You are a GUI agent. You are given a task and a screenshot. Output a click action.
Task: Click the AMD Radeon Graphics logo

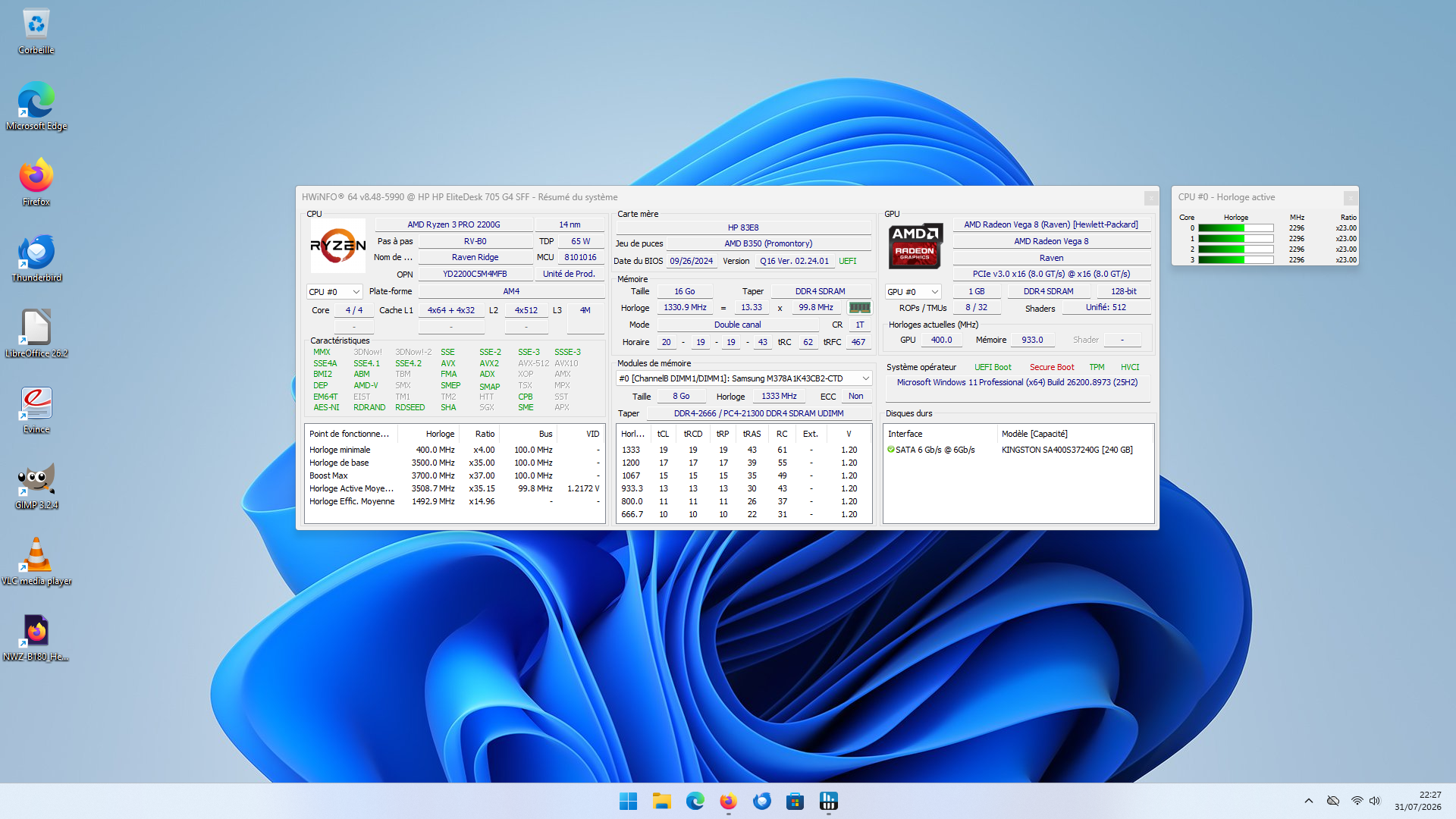click(915, 246)
